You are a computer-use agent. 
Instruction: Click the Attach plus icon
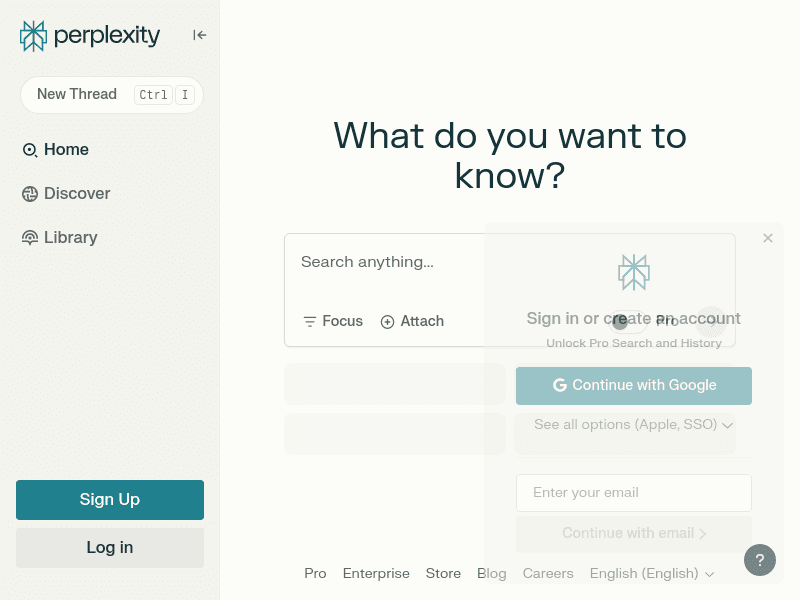point(388,322)
